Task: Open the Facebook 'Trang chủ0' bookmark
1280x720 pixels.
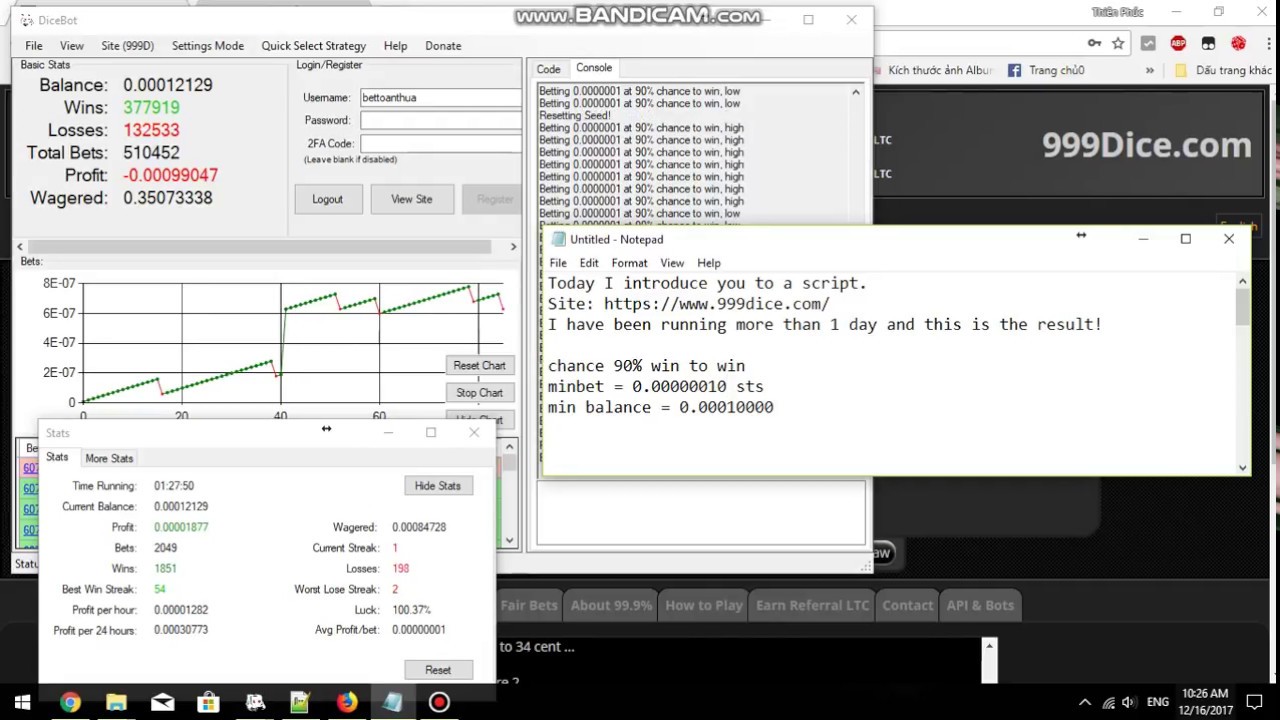Action: (x=1046, y=70)
